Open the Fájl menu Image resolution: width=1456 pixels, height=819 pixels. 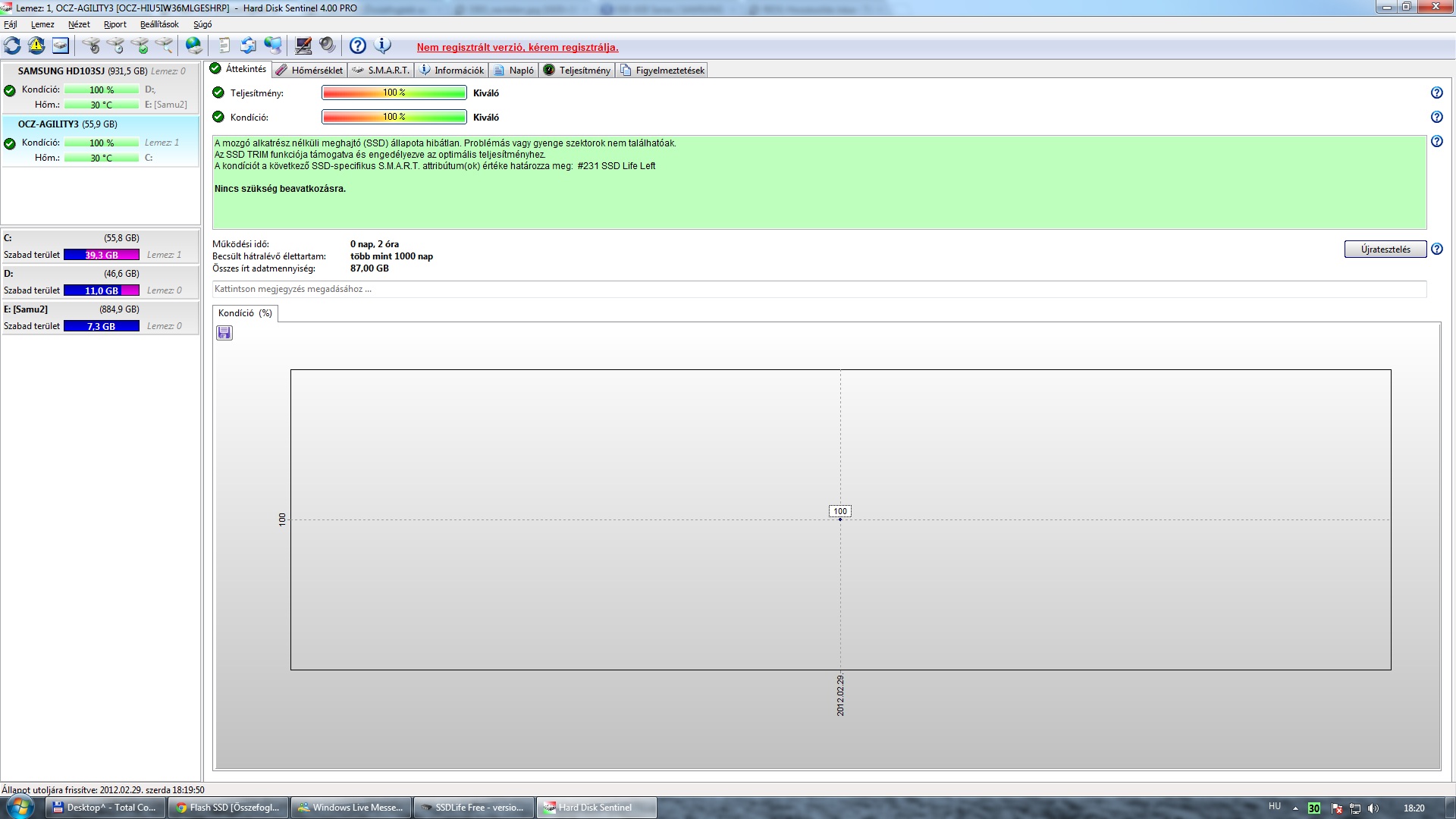click(11, 24)
